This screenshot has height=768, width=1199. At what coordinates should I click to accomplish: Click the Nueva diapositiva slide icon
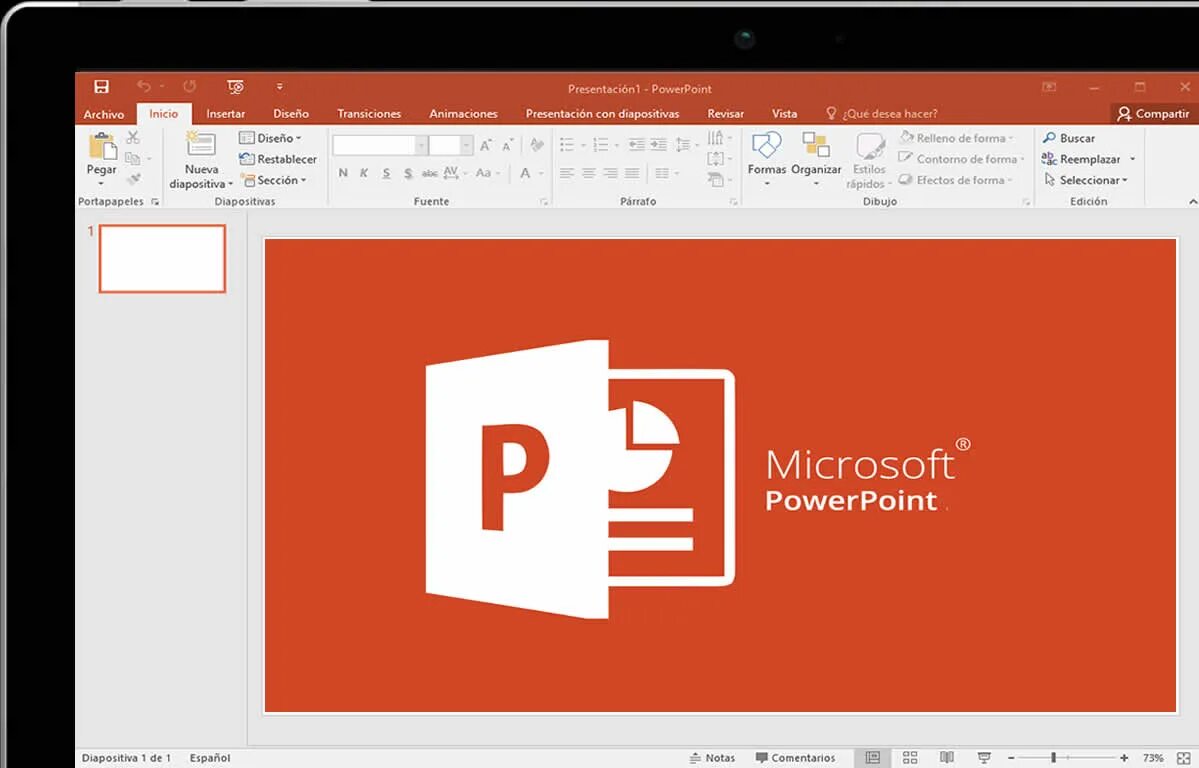[x=201, y=144]
